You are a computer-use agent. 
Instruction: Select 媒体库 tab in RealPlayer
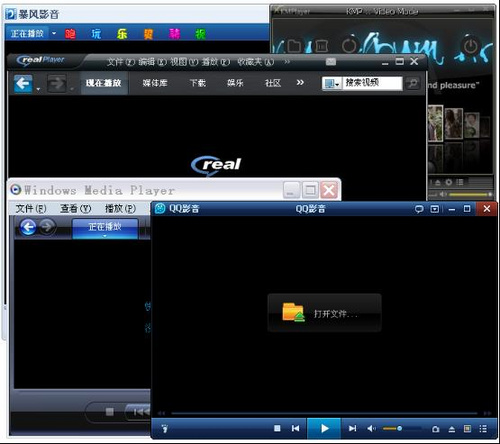click(155, 83)
